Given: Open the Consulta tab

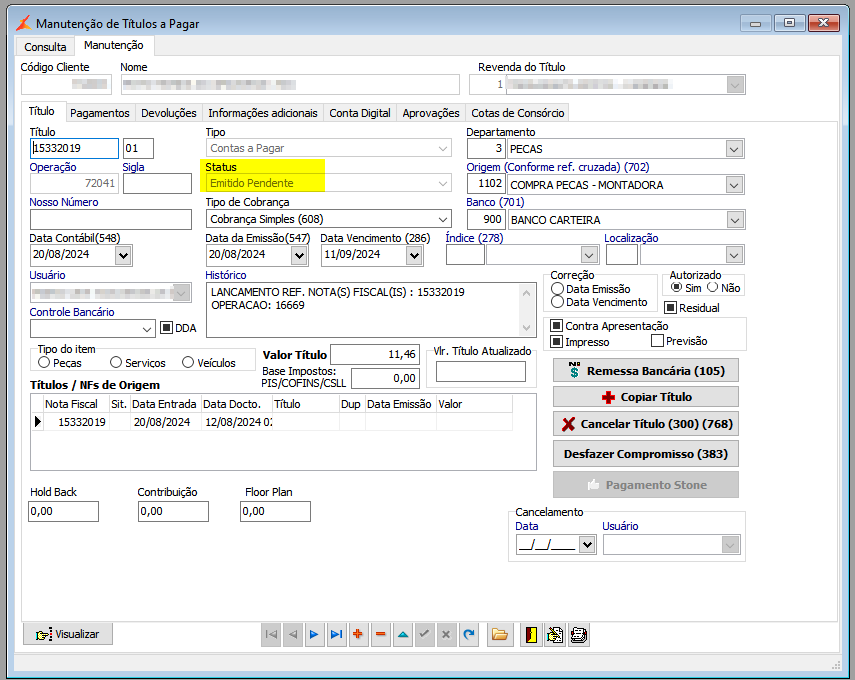Looking at the screenshot, I should [45, 46].
